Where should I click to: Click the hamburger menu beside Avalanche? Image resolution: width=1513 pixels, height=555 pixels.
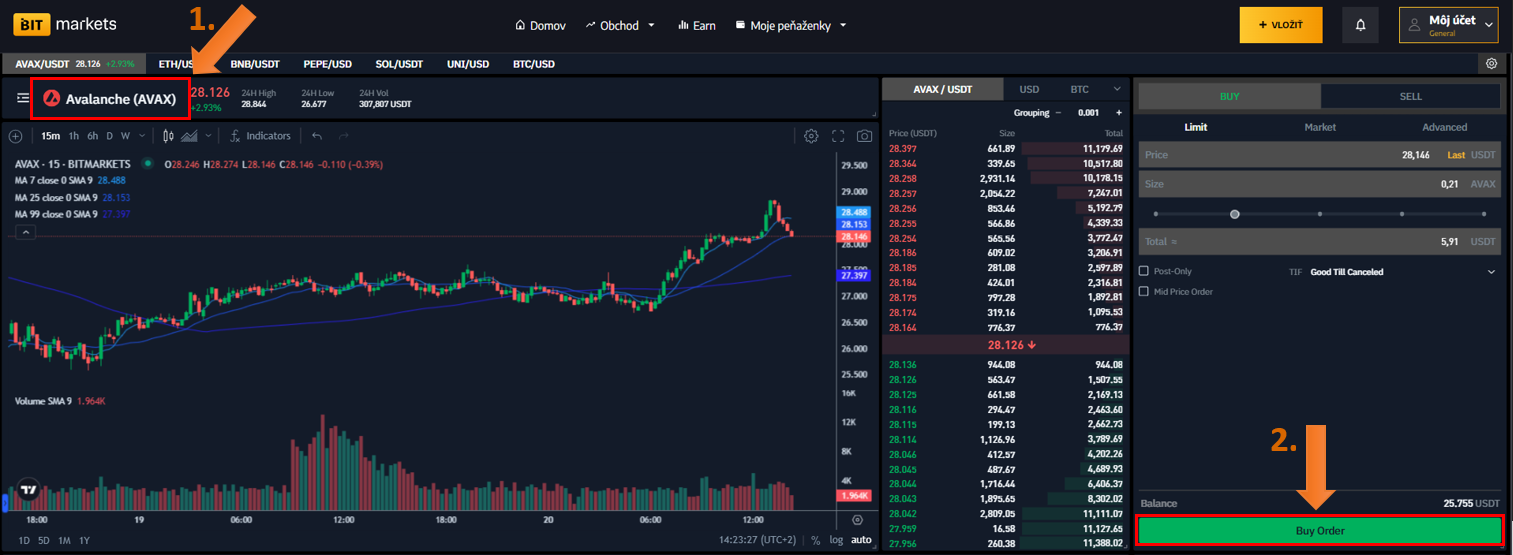click(x=23, y=98)
